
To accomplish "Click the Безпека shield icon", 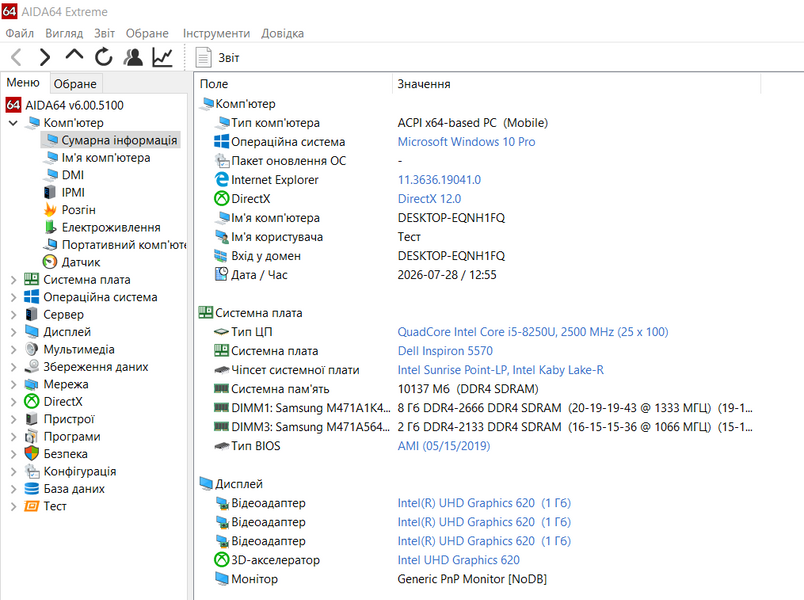I will (32, 454).
